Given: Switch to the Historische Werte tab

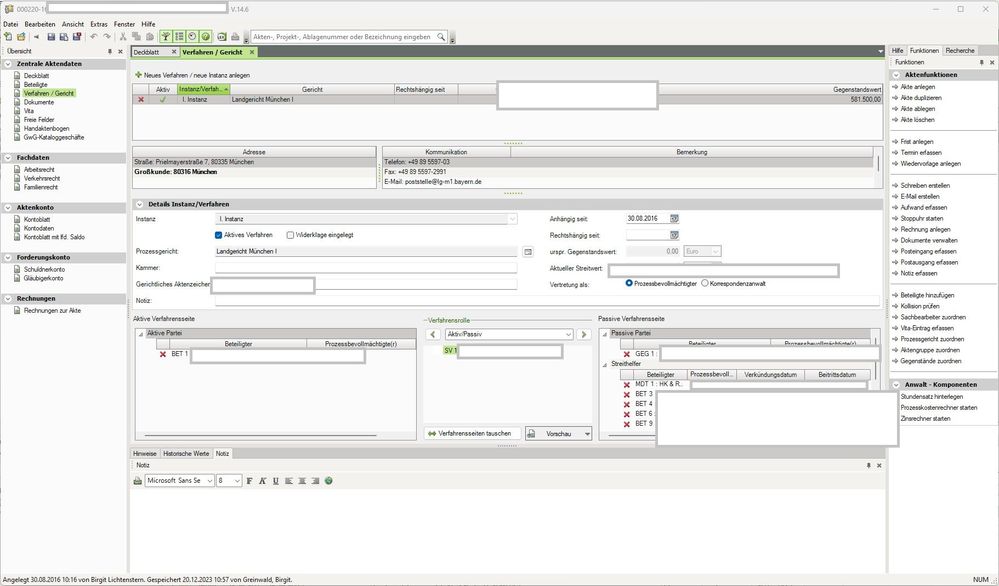Looking at the screenshot, I should pos(187,453).
